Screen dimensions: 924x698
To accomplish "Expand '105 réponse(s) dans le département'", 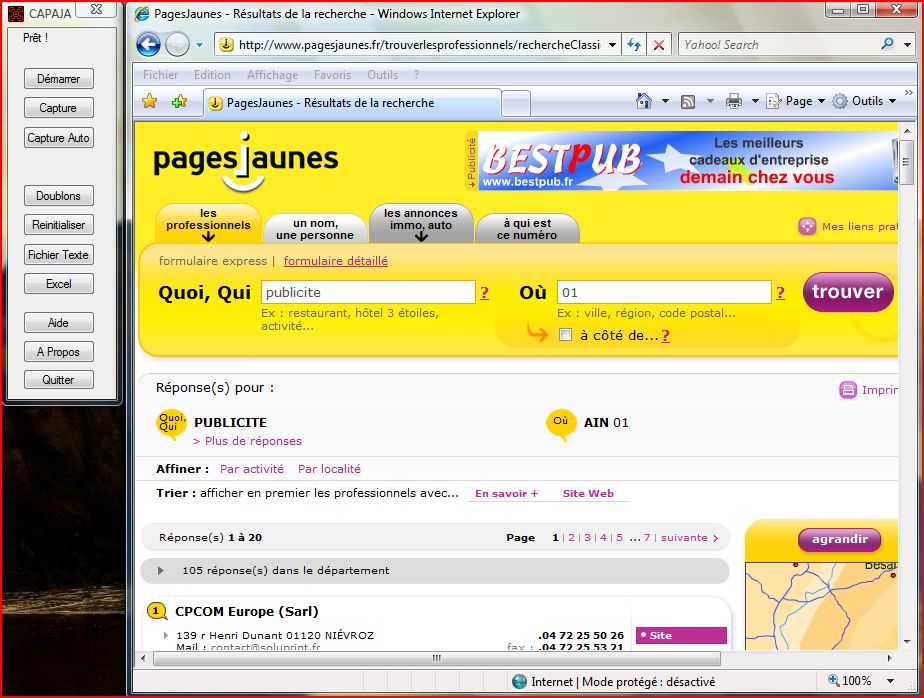I will (435, 570).
